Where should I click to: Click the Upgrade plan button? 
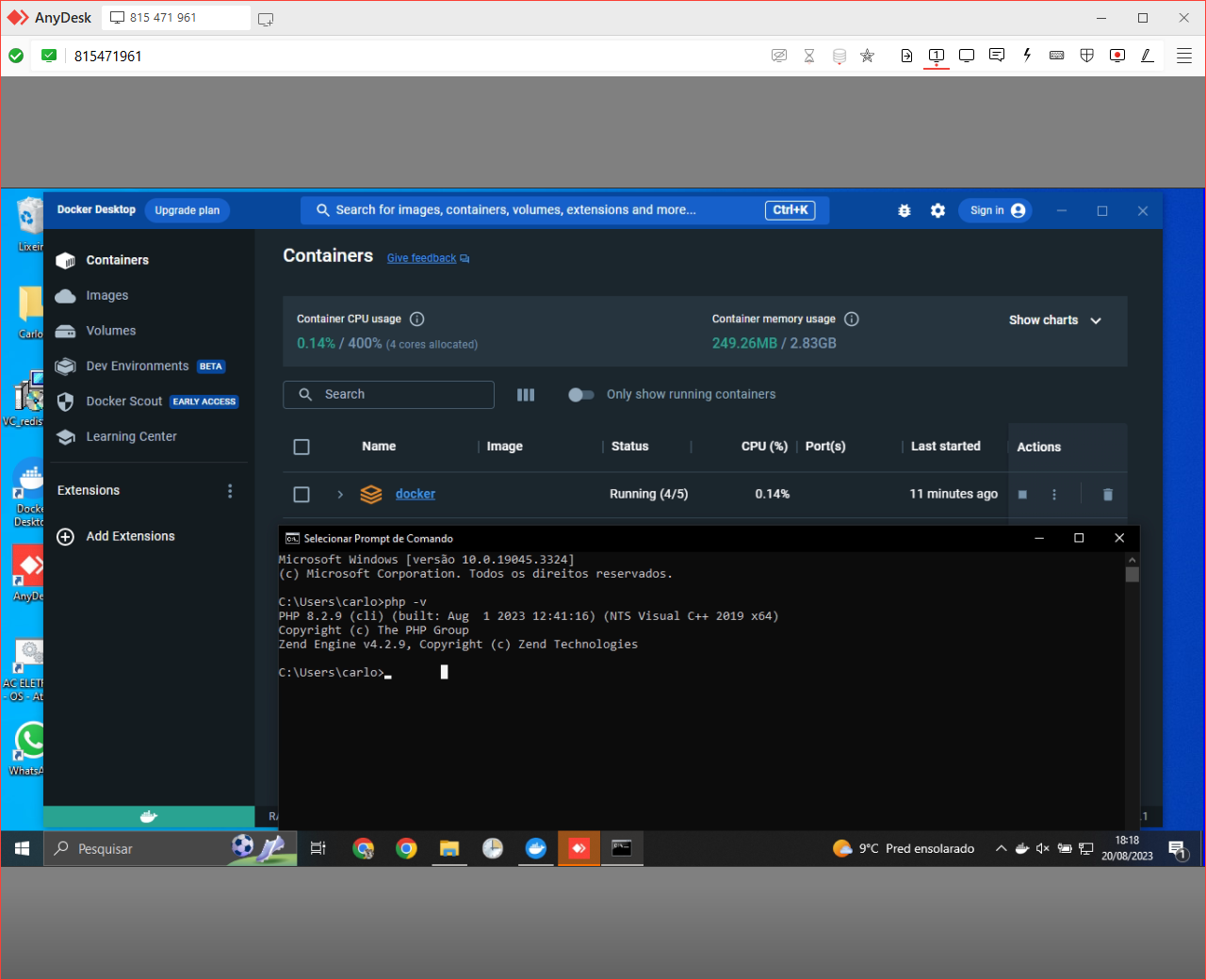click(187, 210)
